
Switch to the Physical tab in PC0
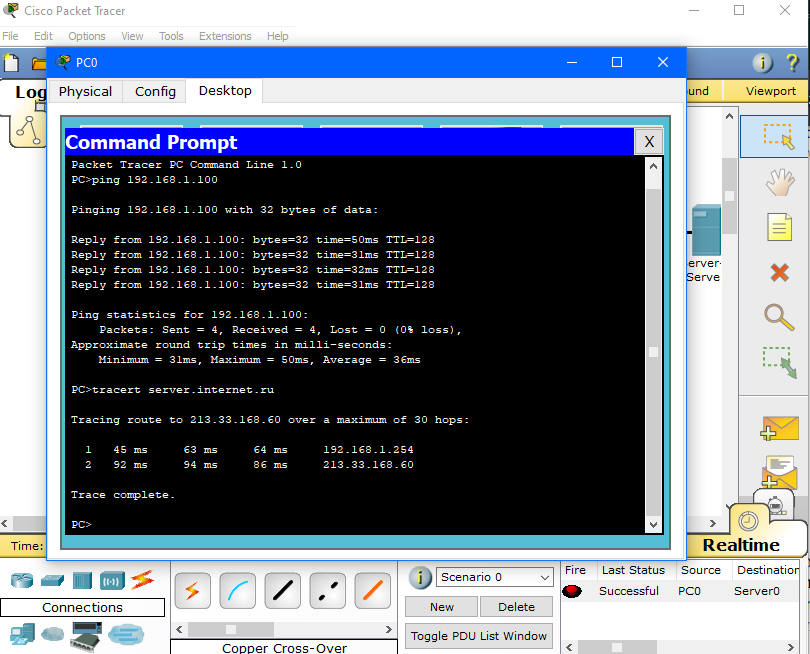tap(85, 91)
